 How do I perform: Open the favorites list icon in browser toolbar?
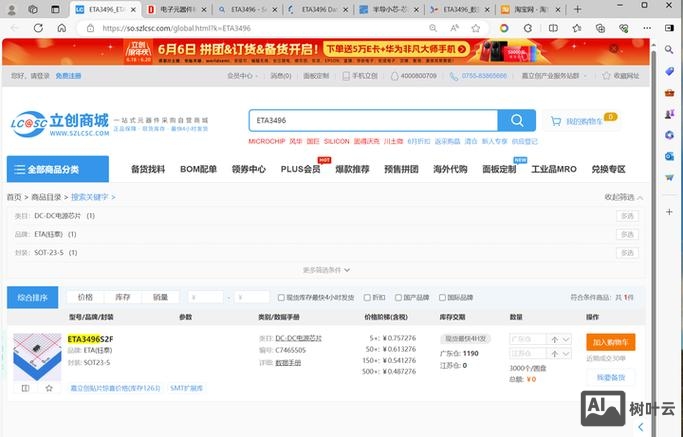coord(577,28)
